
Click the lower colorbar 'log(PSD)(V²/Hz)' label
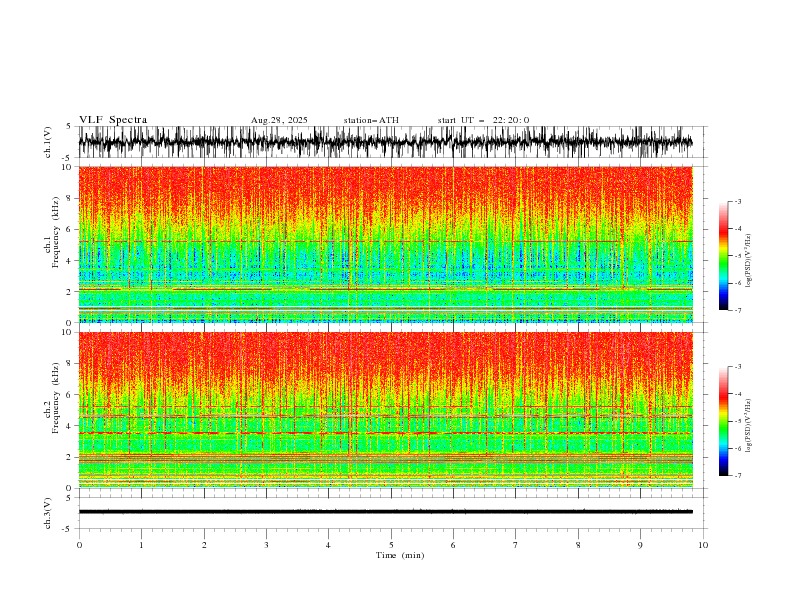click(748, 425)
